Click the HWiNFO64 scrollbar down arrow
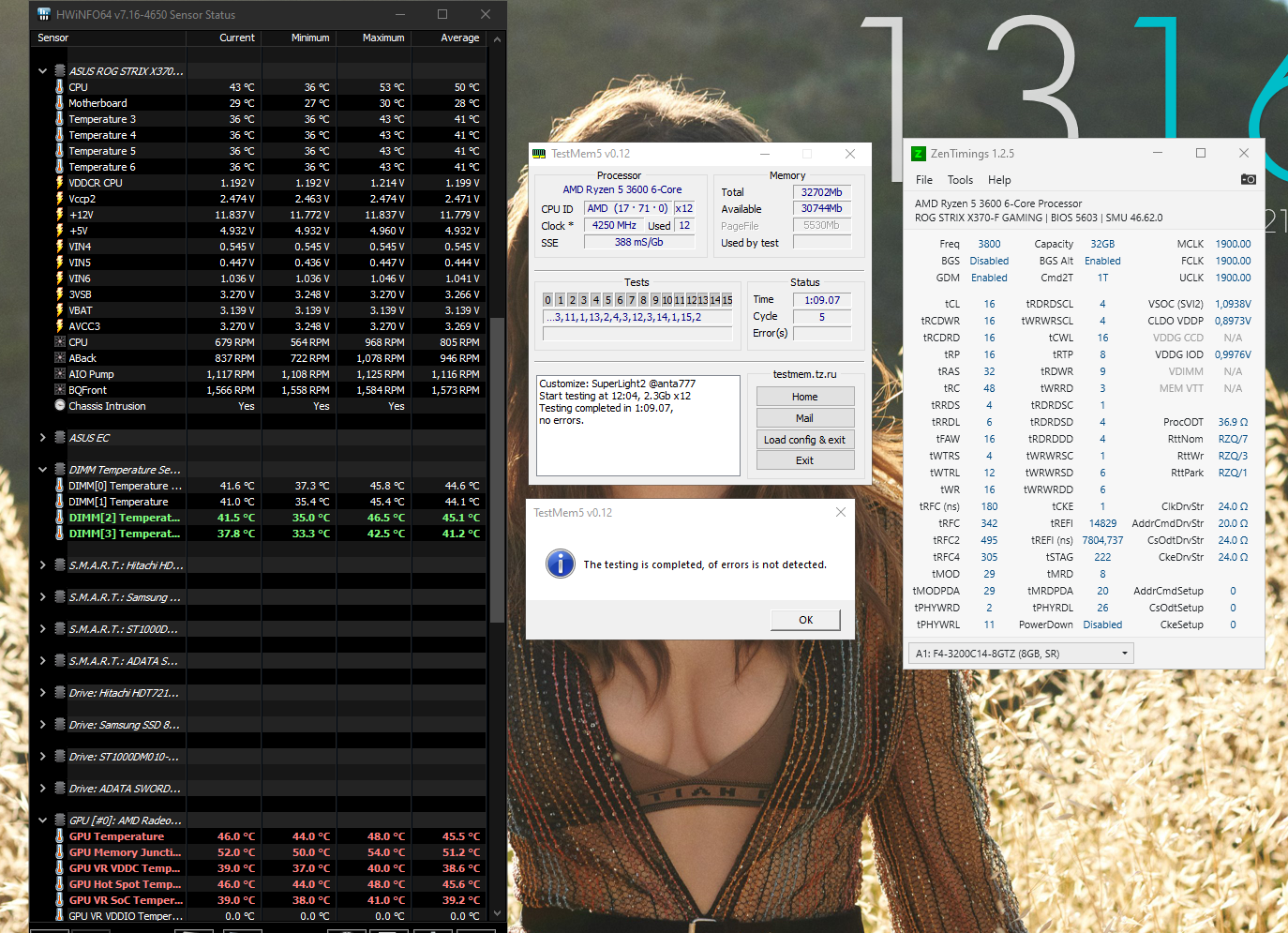The width and height of the screenshot is (1288, 933). point(498,912)
